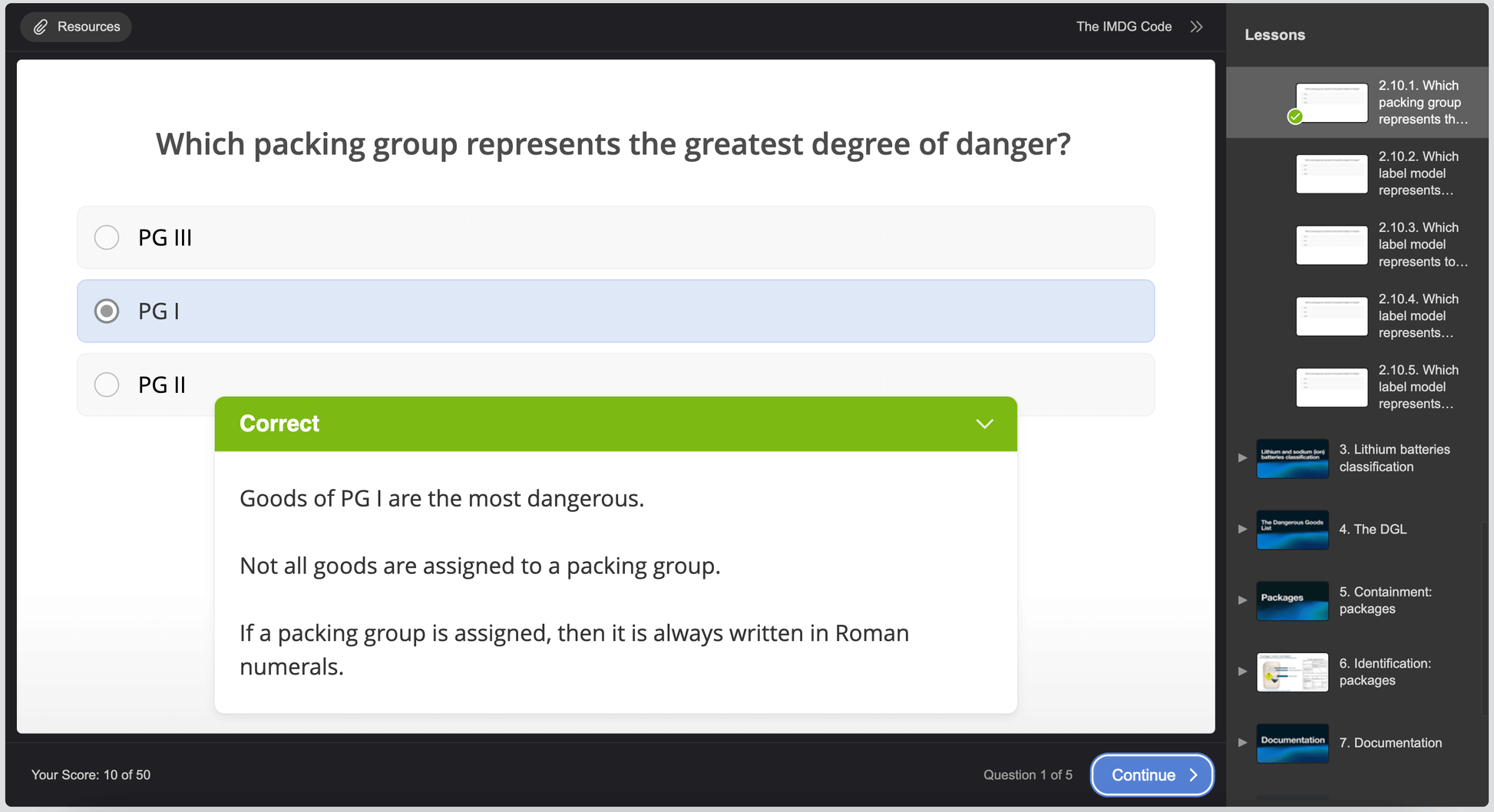Select the PG III radio button

pos(107,238)
